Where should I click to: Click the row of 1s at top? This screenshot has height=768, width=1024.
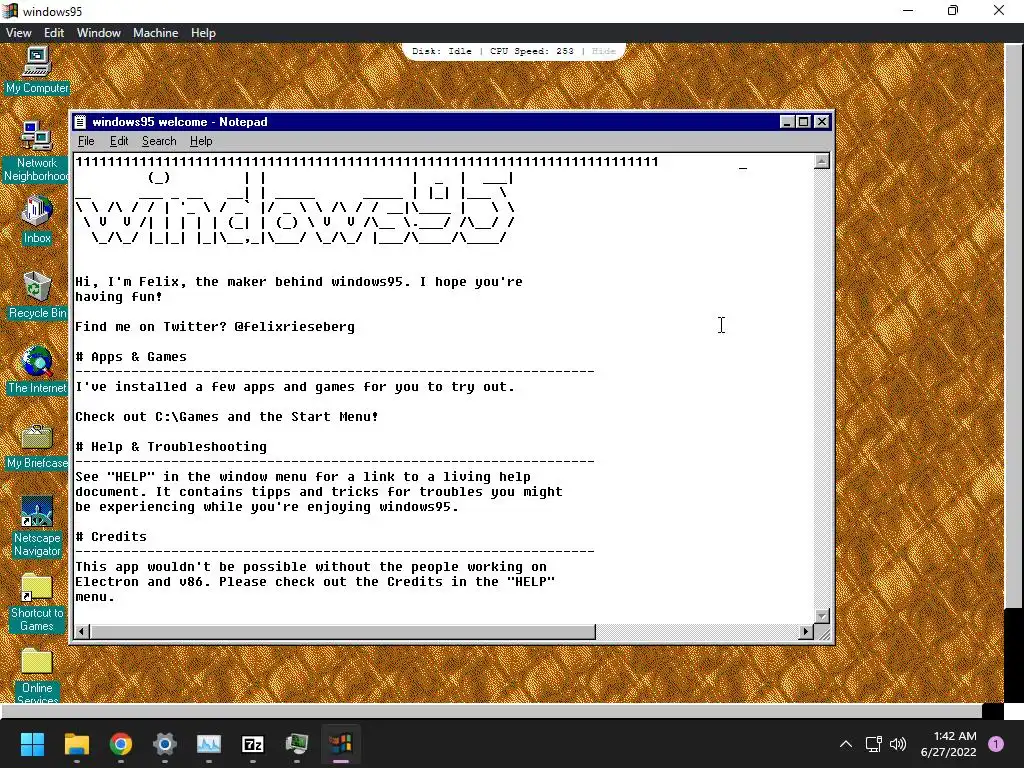tap(367, 161)
